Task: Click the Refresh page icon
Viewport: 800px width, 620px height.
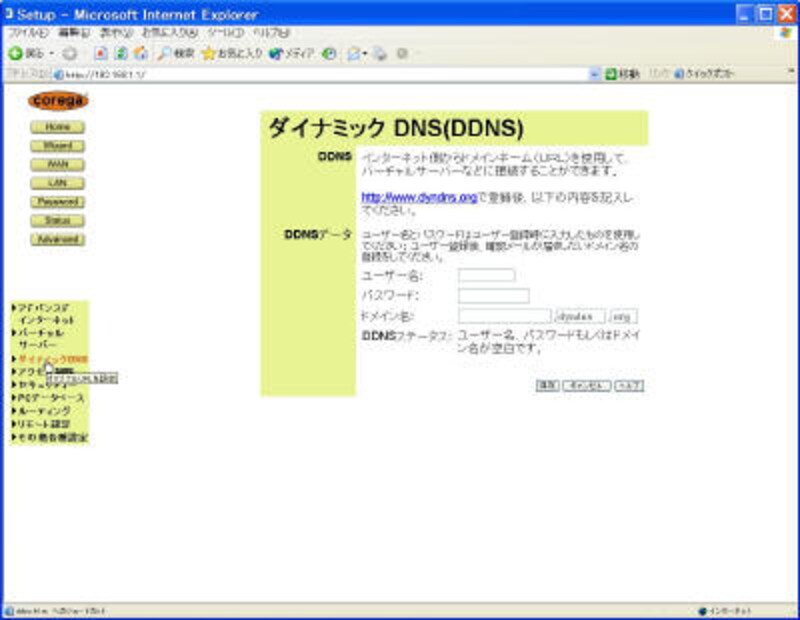Action: coord(120,53)
